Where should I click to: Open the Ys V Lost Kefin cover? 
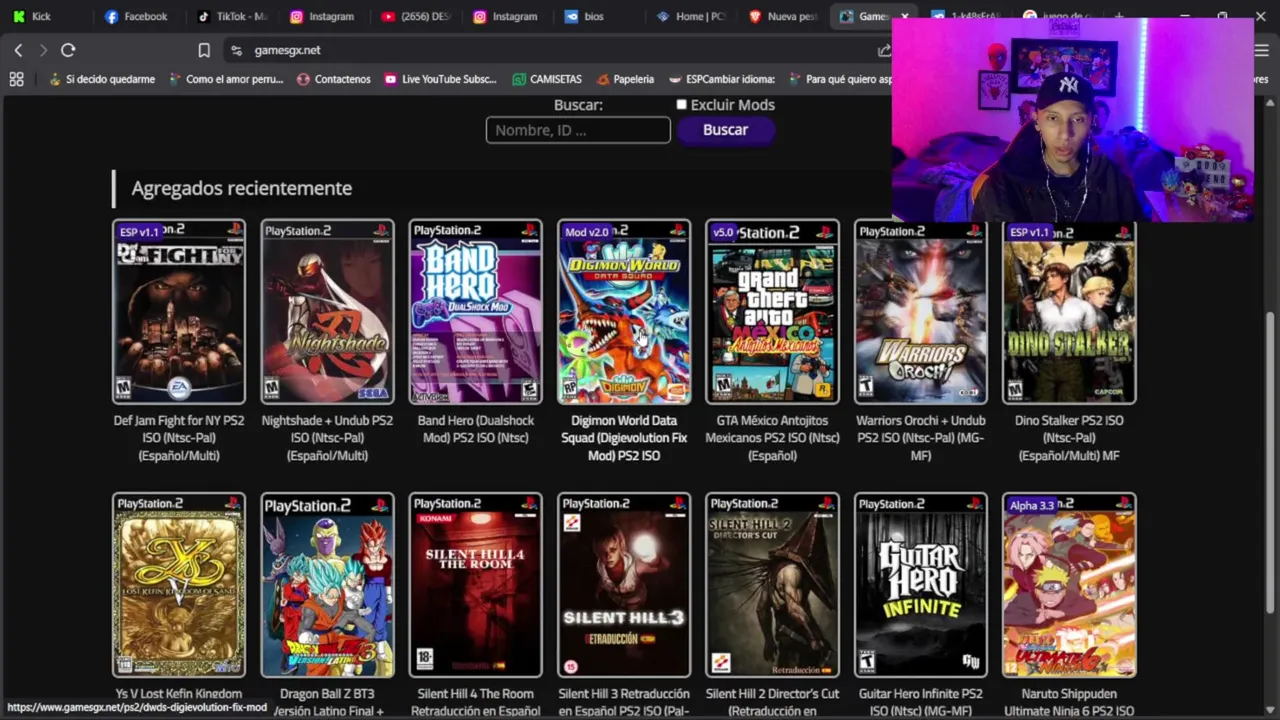179,585
